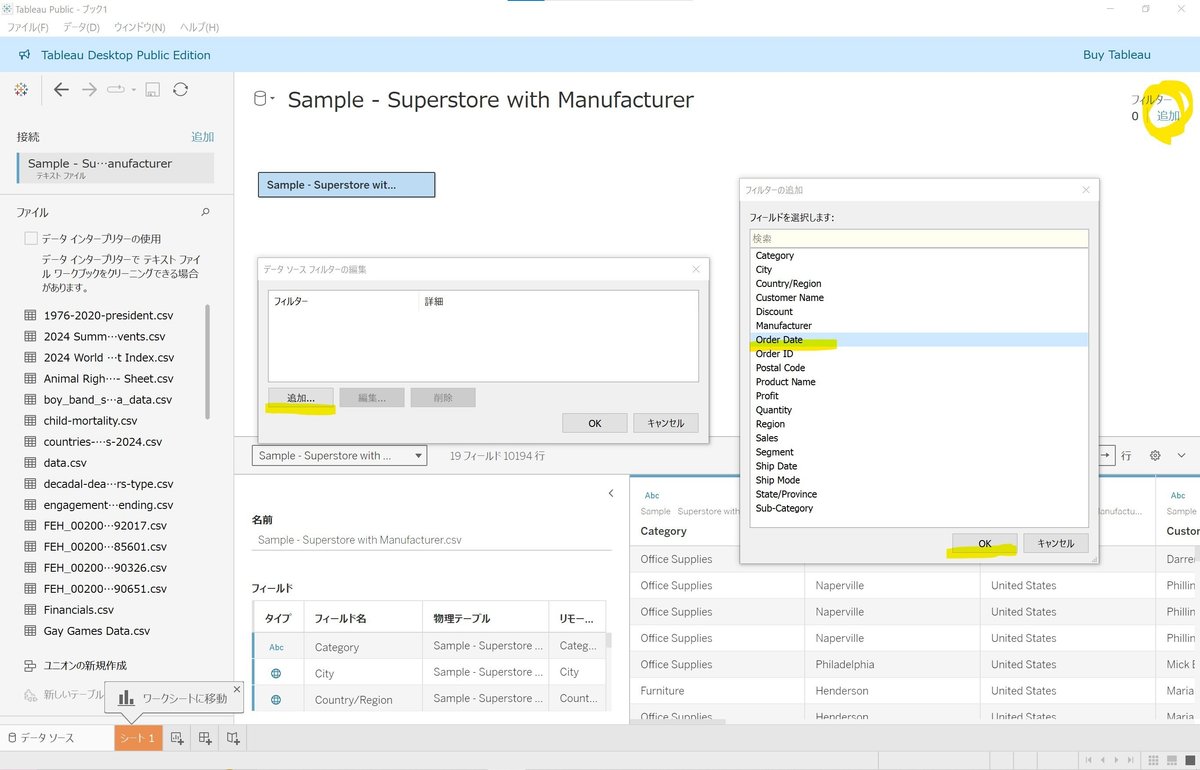Select the Customer Name field in the list

(x=919, y=298)
